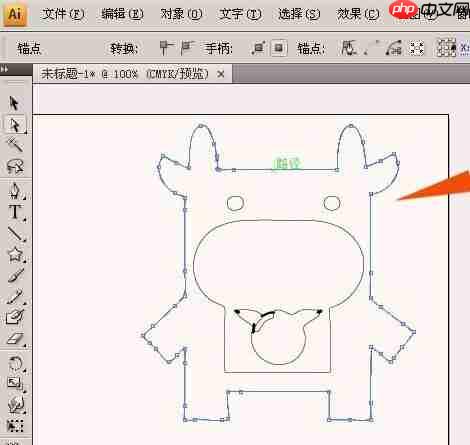
Task: Show handles for multiple selected anchors
Action: pyautogui.click(x=258, y=48)
